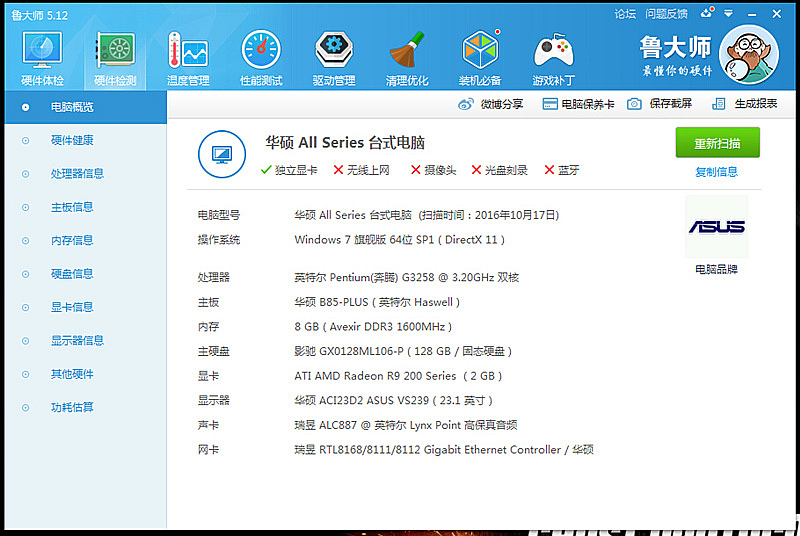Screen dimensions: 800x536
Task: Click the 电脑保养卡 card icon
Action: (549, 104)
